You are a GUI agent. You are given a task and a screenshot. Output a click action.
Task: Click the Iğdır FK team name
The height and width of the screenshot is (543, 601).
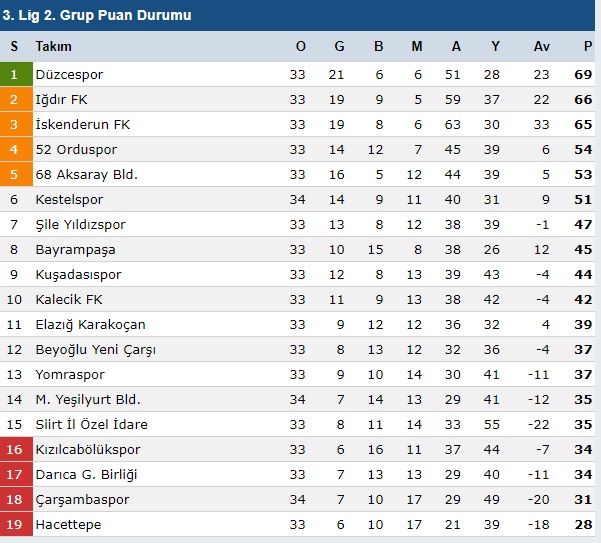pos(61,100)
